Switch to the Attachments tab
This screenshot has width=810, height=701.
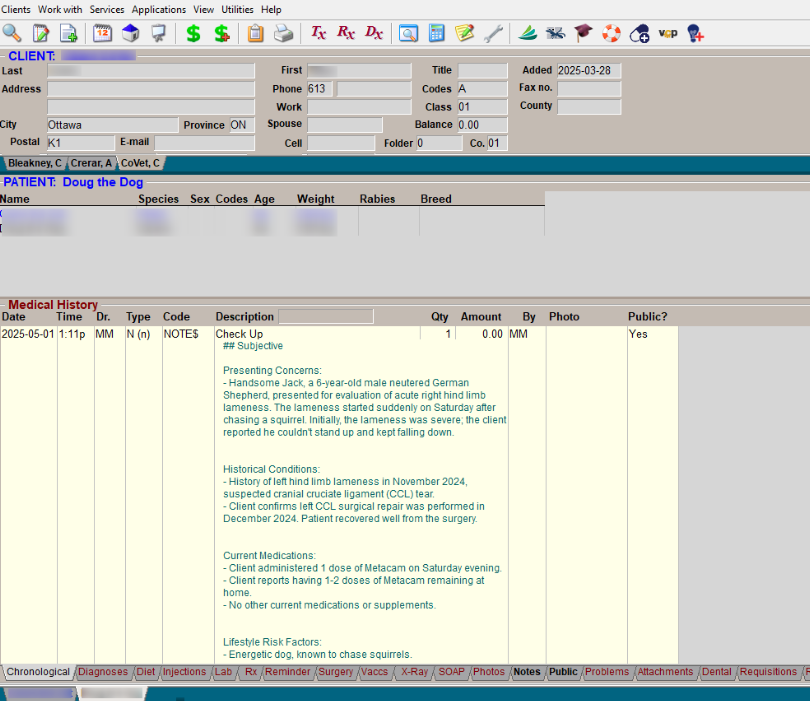[x=665, y=672]
